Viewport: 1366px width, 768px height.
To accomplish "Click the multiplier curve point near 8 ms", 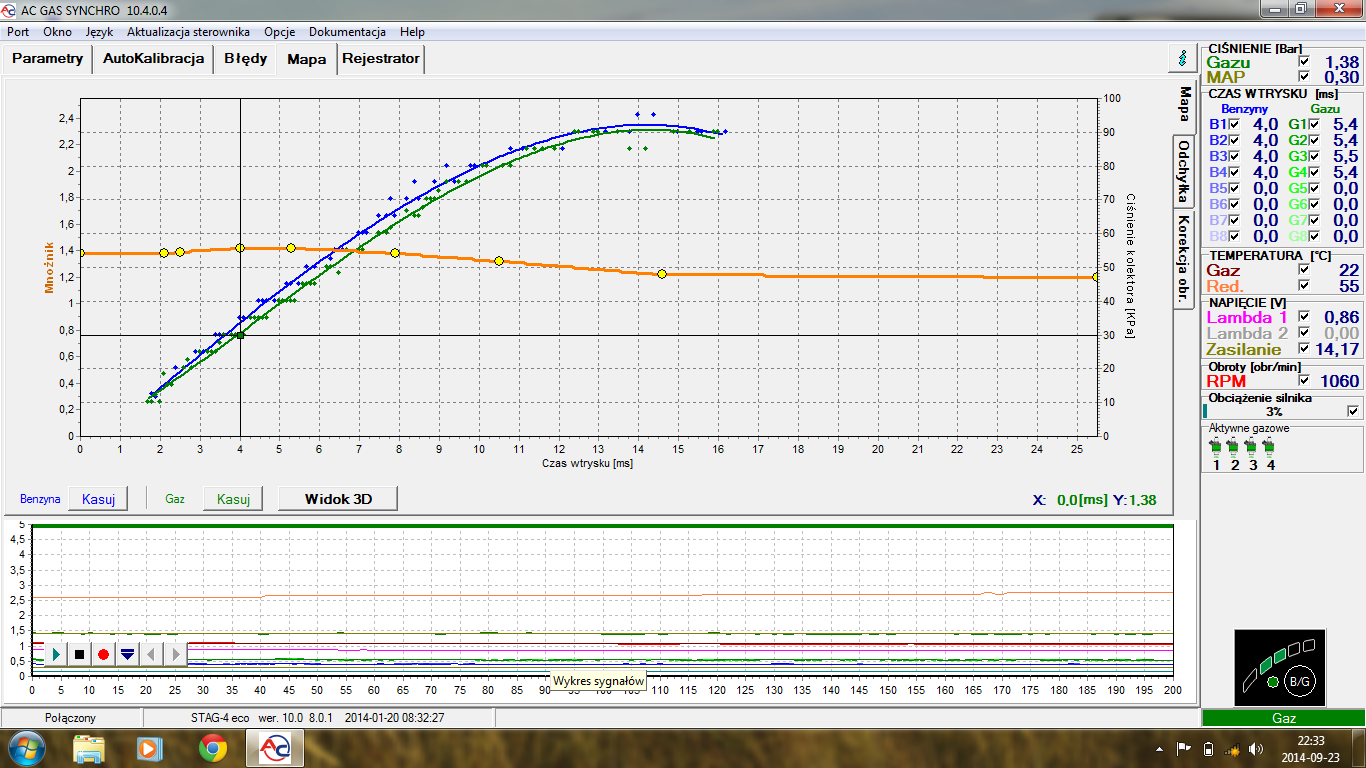I will click(395, 253).
